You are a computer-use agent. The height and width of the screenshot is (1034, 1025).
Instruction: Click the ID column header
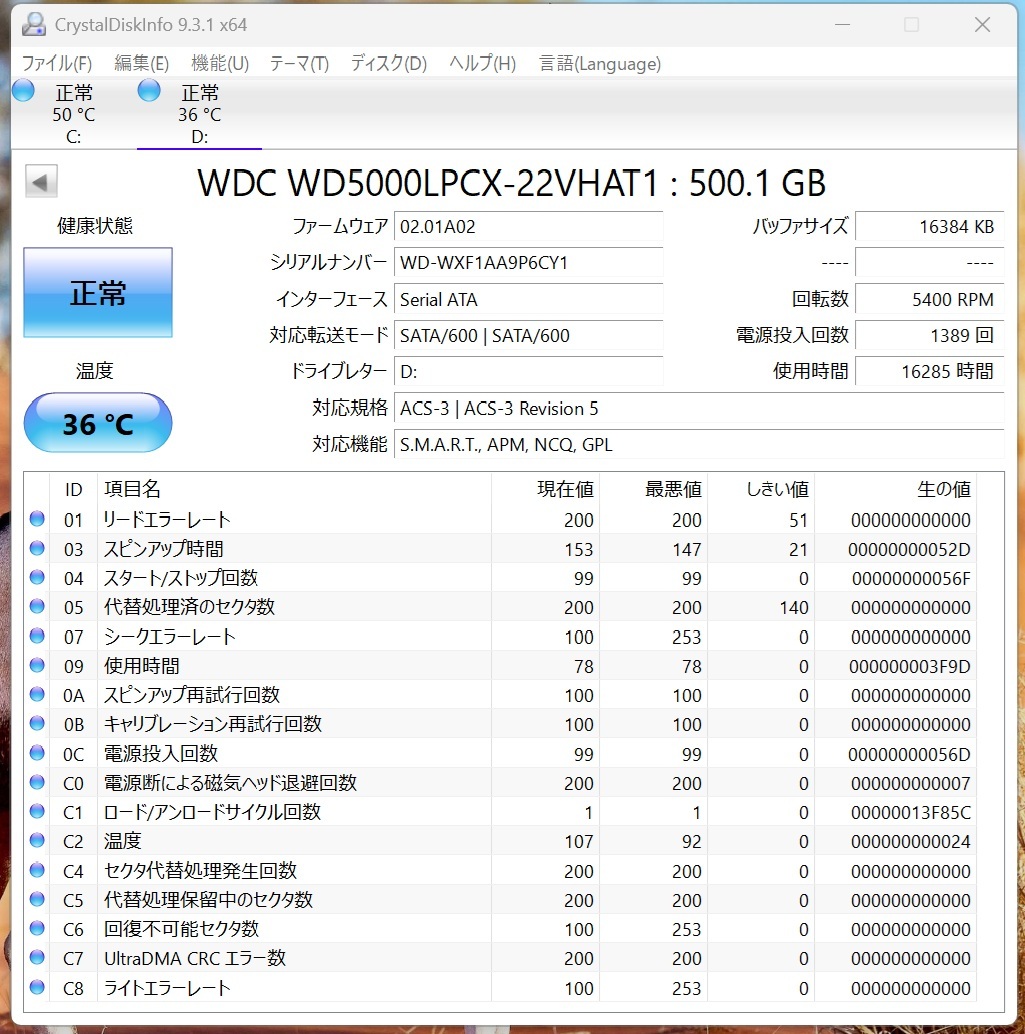(x=73, y=489)
